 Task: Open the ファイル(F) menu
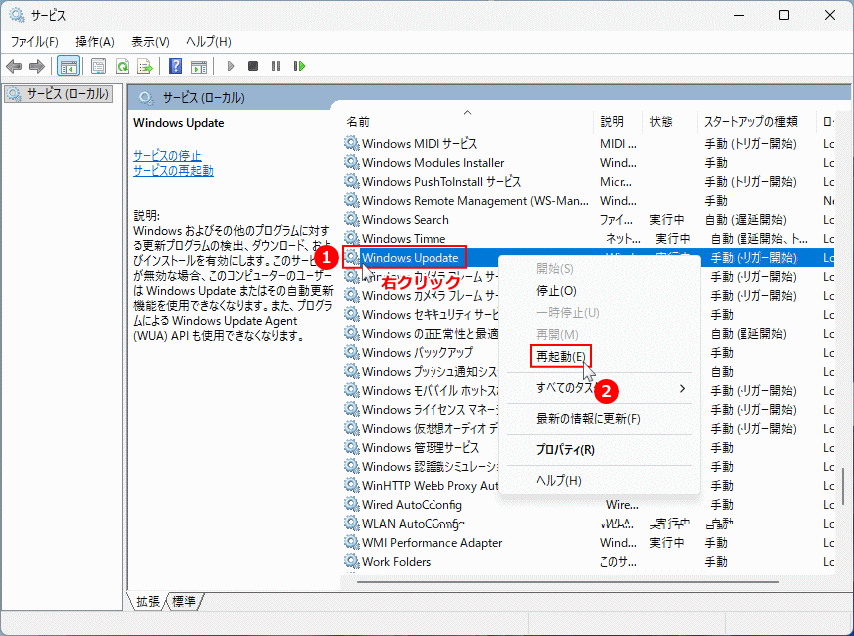(x=35, y=42)
